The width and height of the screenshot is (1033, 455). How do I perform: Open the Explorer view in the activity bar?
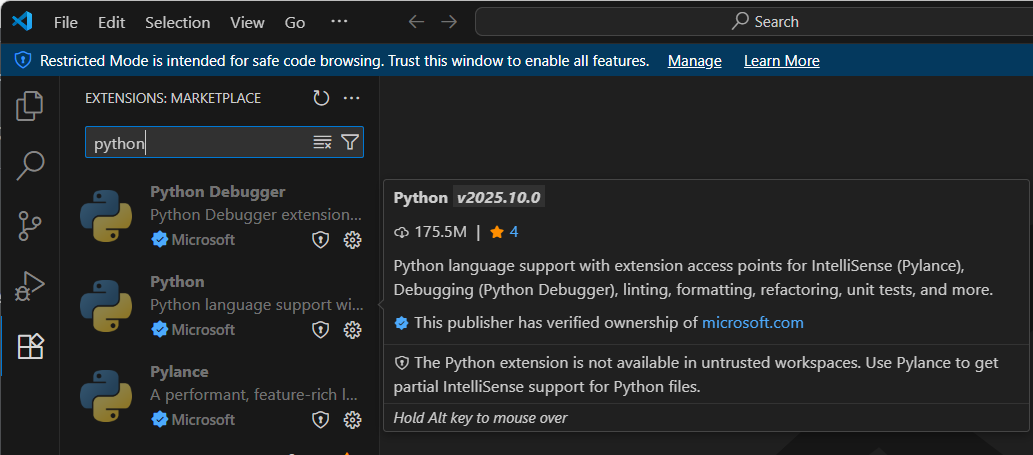(x=30, y=107)
